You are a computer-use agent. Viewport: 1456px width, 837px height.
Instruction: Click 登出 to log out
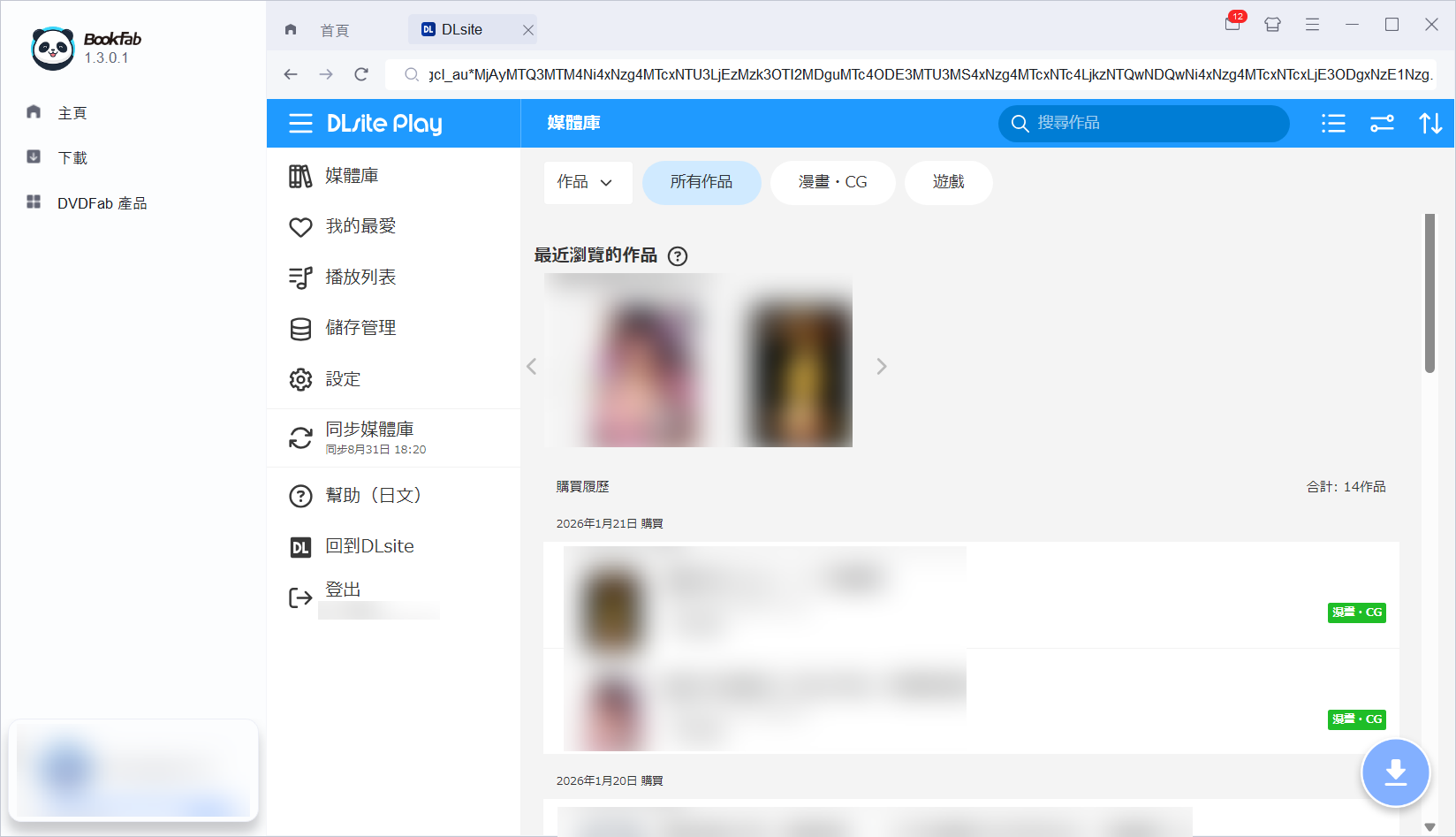point(343,590)
